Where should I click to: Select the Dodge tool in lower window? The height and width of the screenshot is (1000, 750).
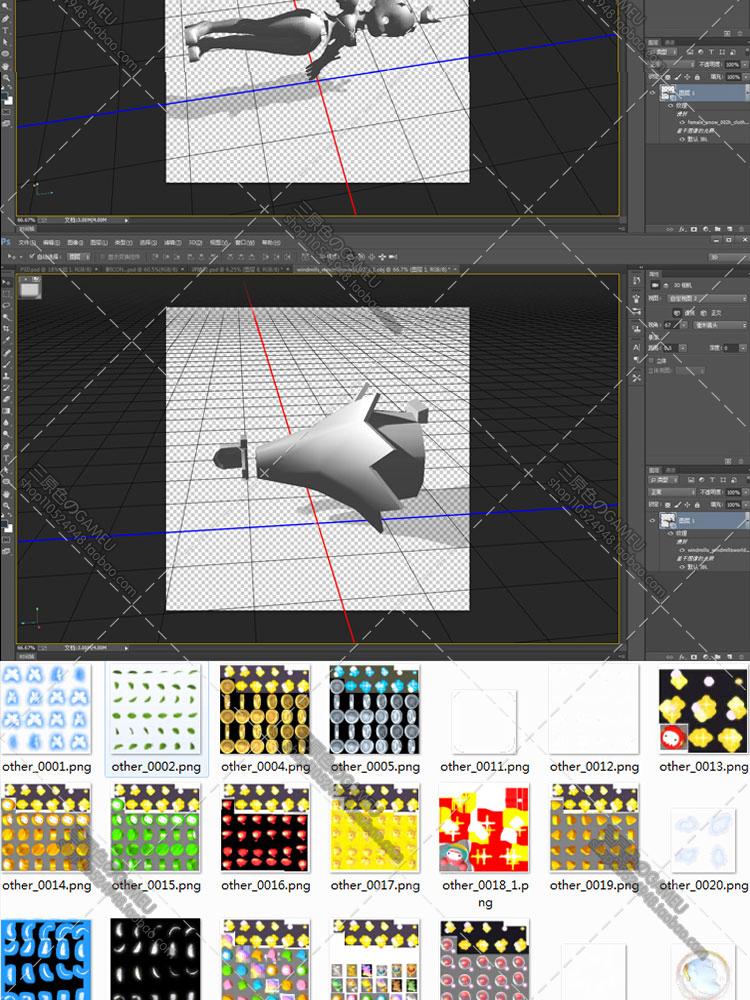point(6,434)
